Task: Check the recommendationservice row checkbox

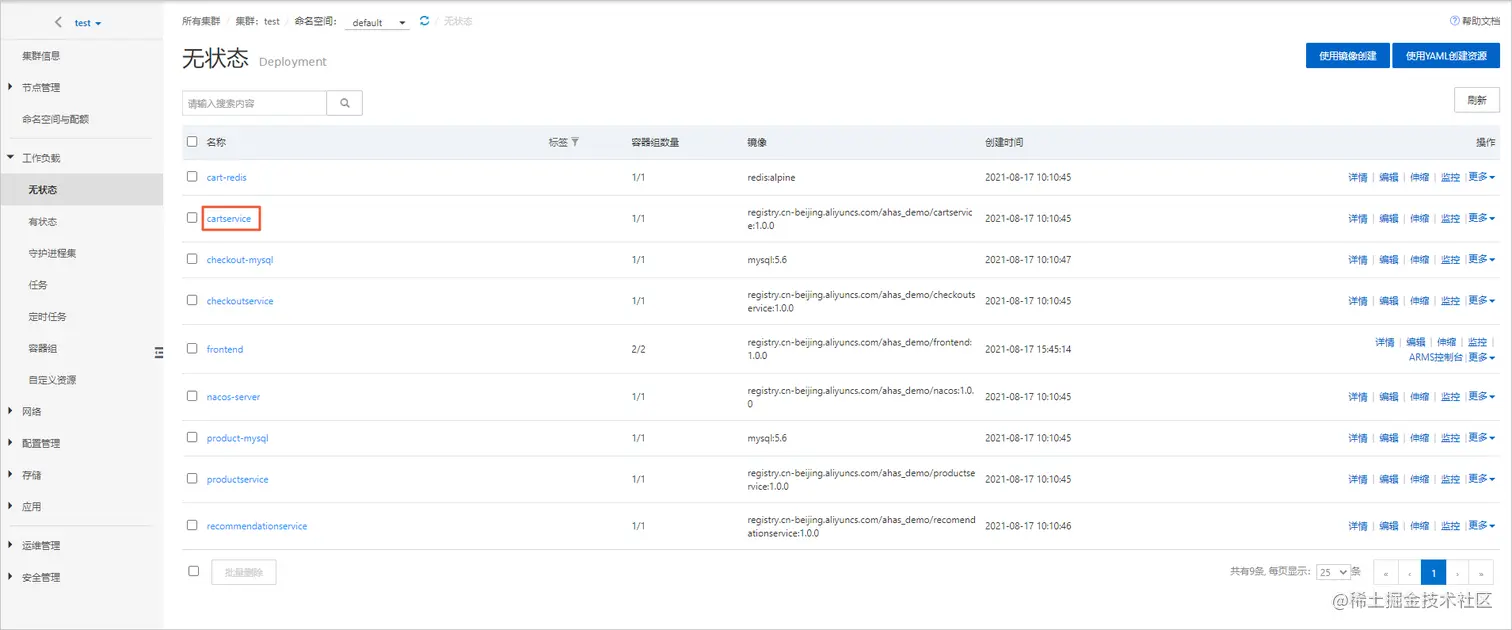Action: pos(192,525)
